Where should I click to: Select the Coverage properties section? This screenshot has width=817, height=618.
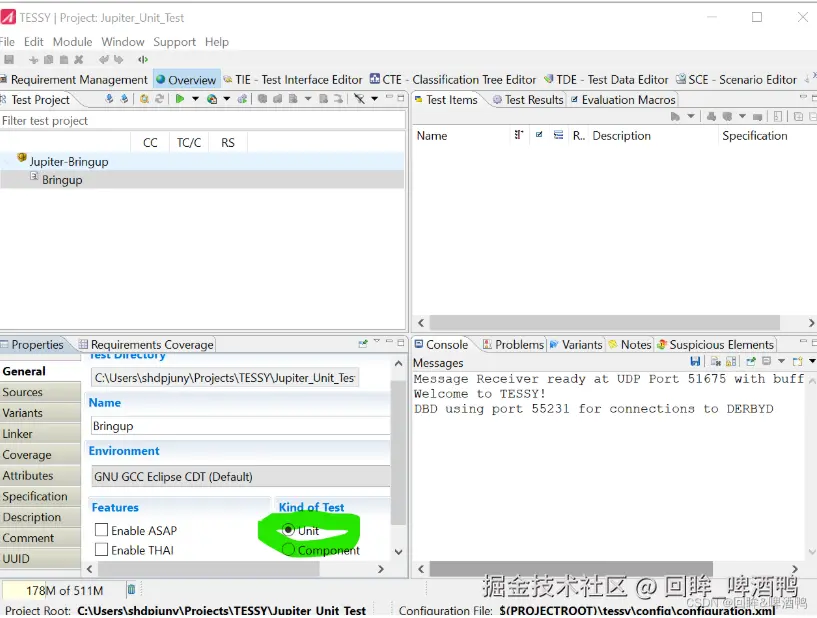(40, 454)
